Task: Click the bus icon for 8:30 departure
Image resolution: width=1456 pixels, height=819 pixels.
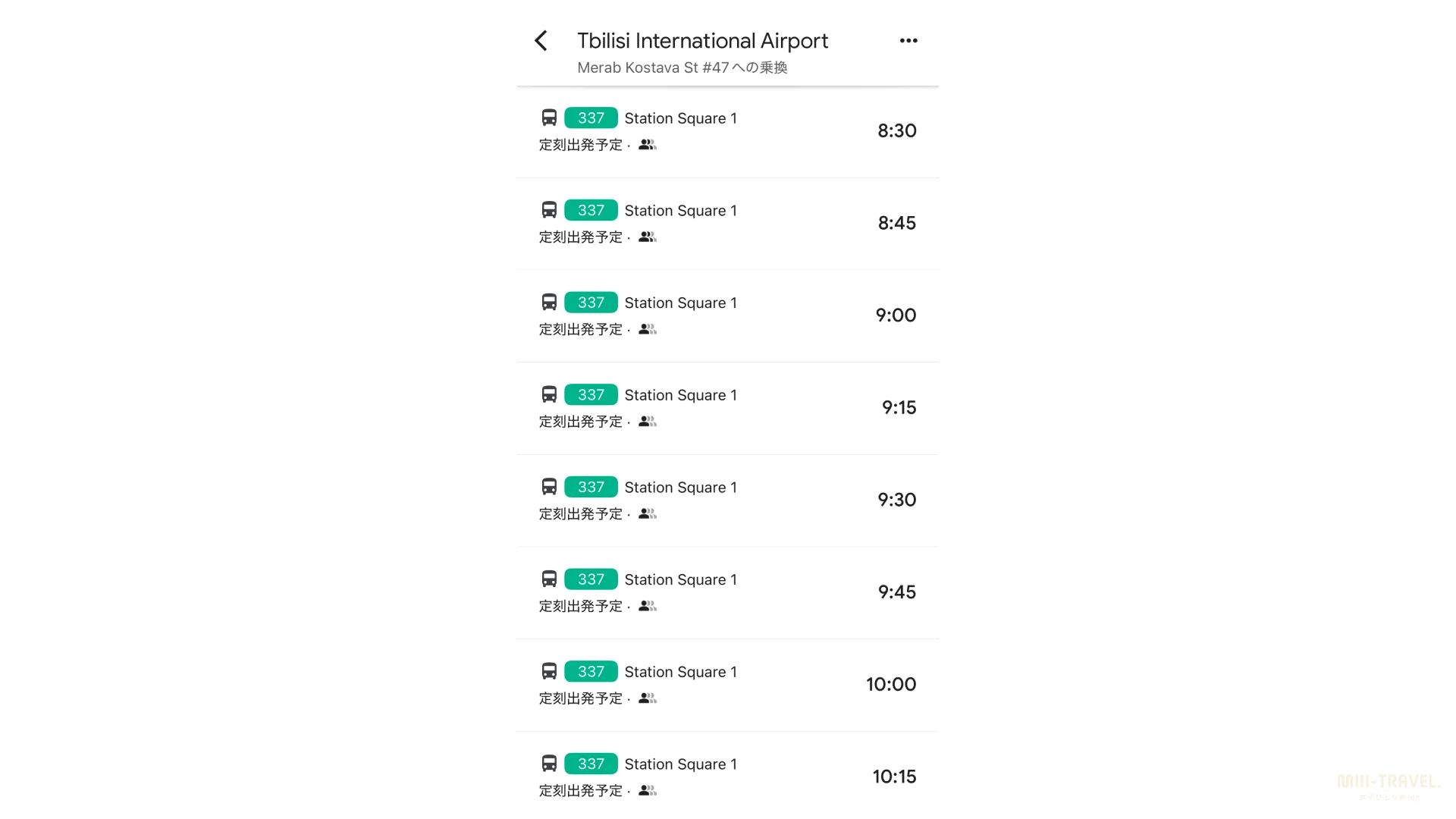Action: (549, 118)
